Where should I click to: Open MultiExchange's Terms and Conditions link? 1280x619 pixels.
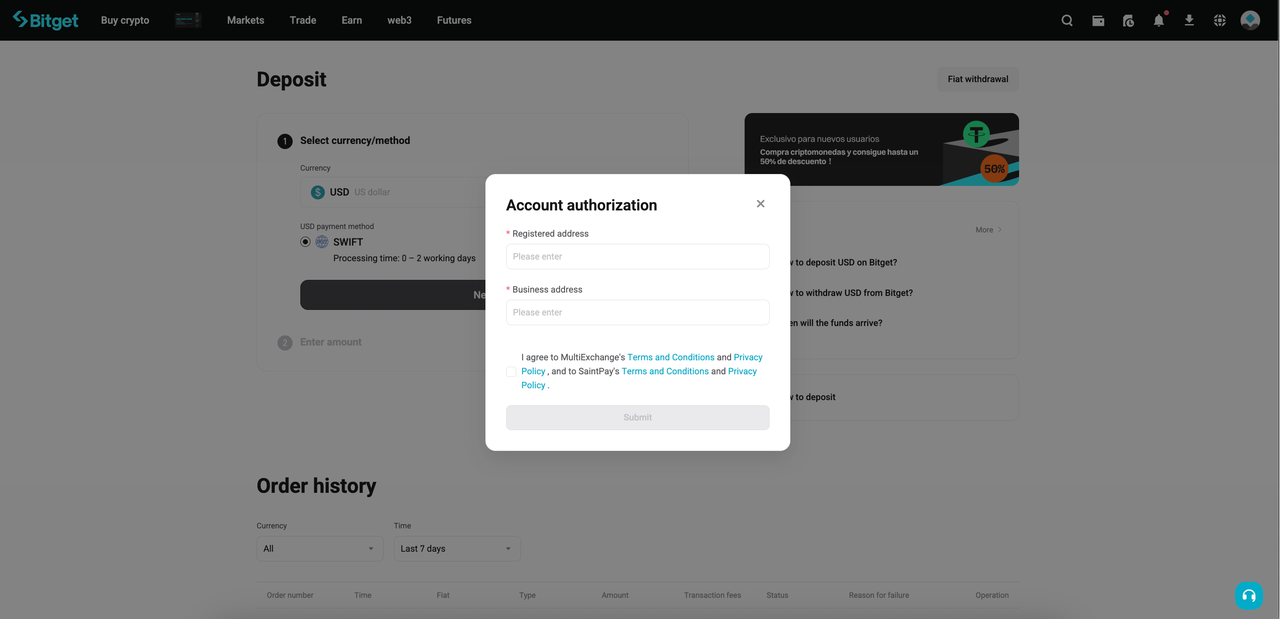(670, 356)
